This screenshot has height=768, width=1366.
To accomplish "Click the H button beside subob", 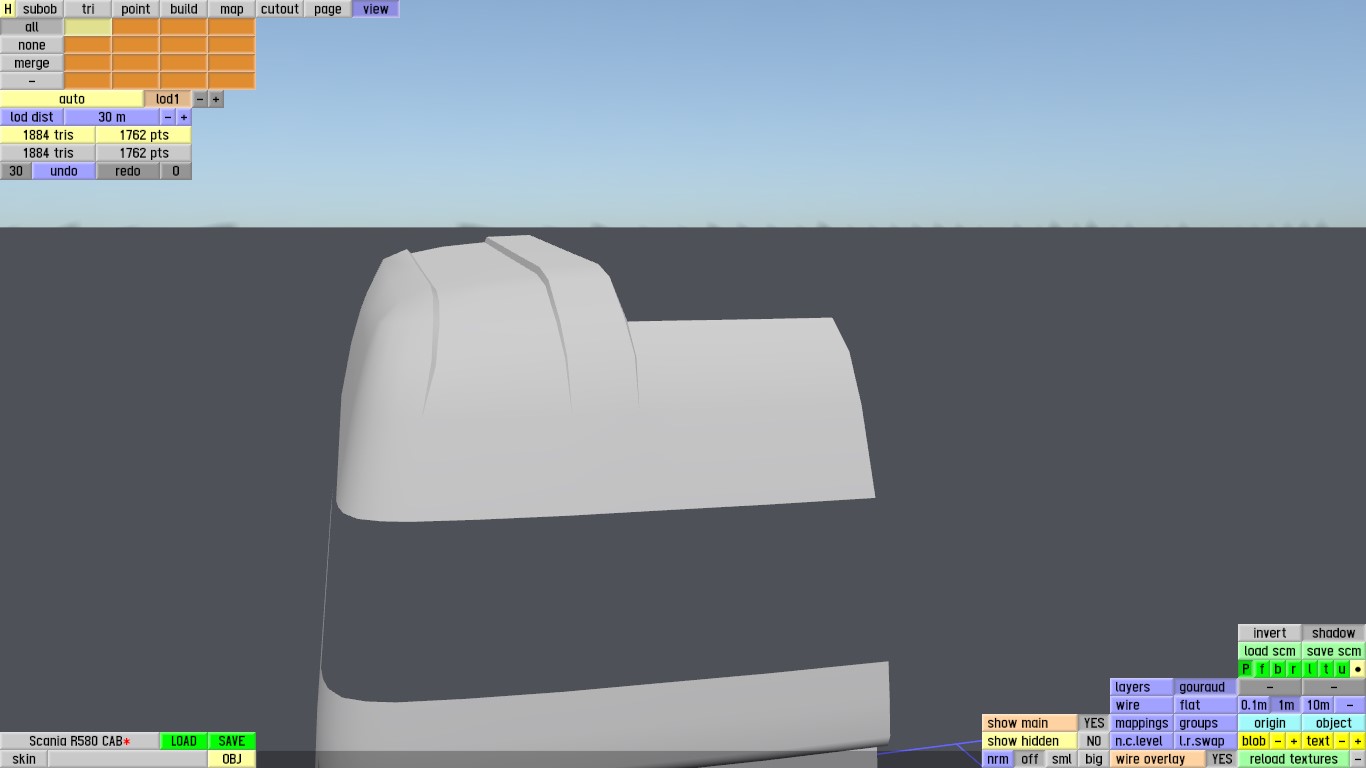I will [8, 9].
